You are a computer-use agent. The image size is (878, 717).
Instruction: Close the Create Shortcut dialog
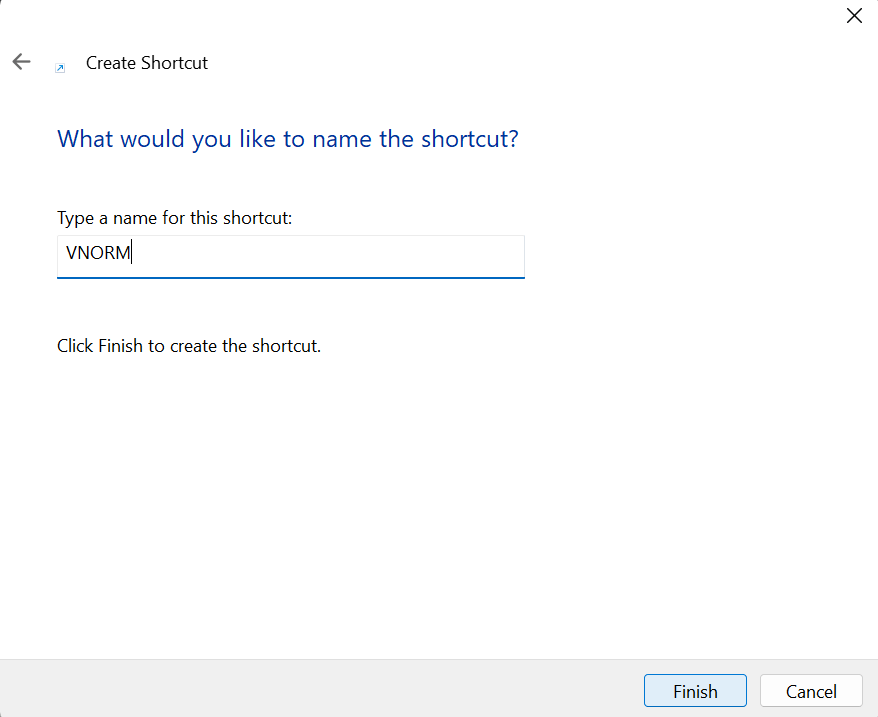point(854,16)
